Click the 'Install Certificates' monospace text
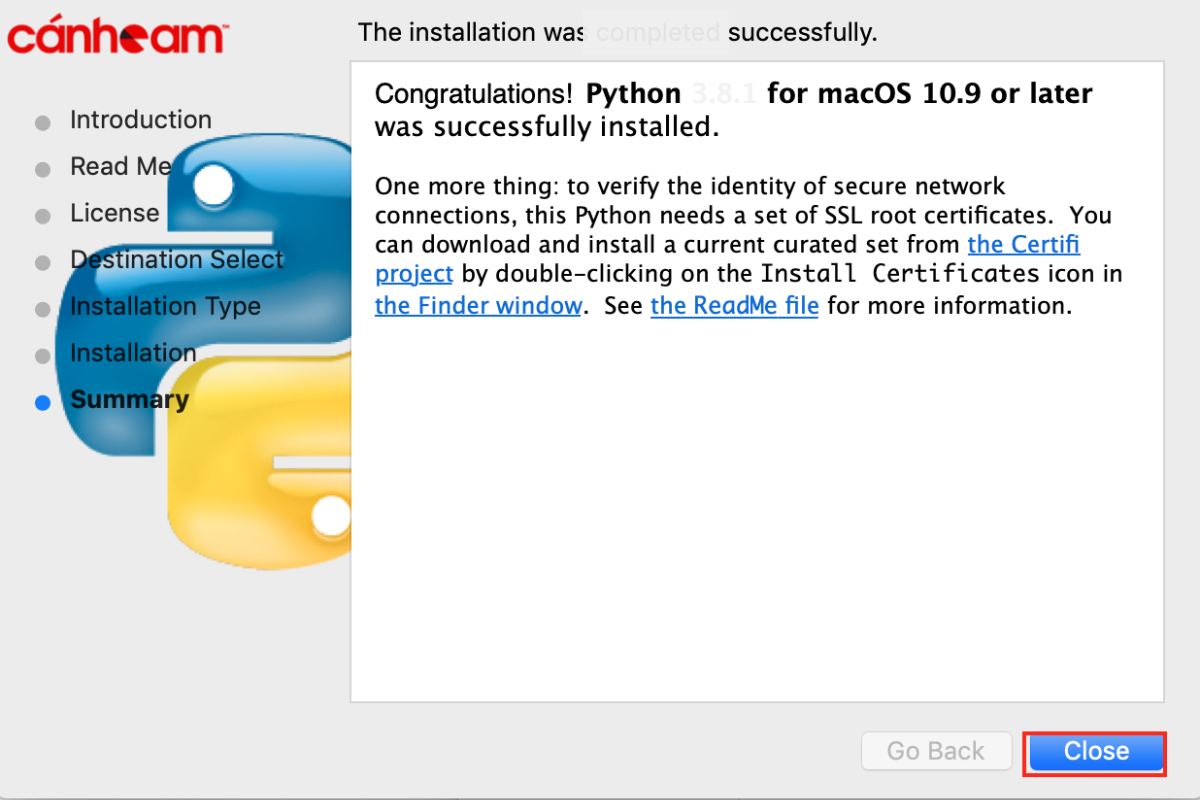 900,273
